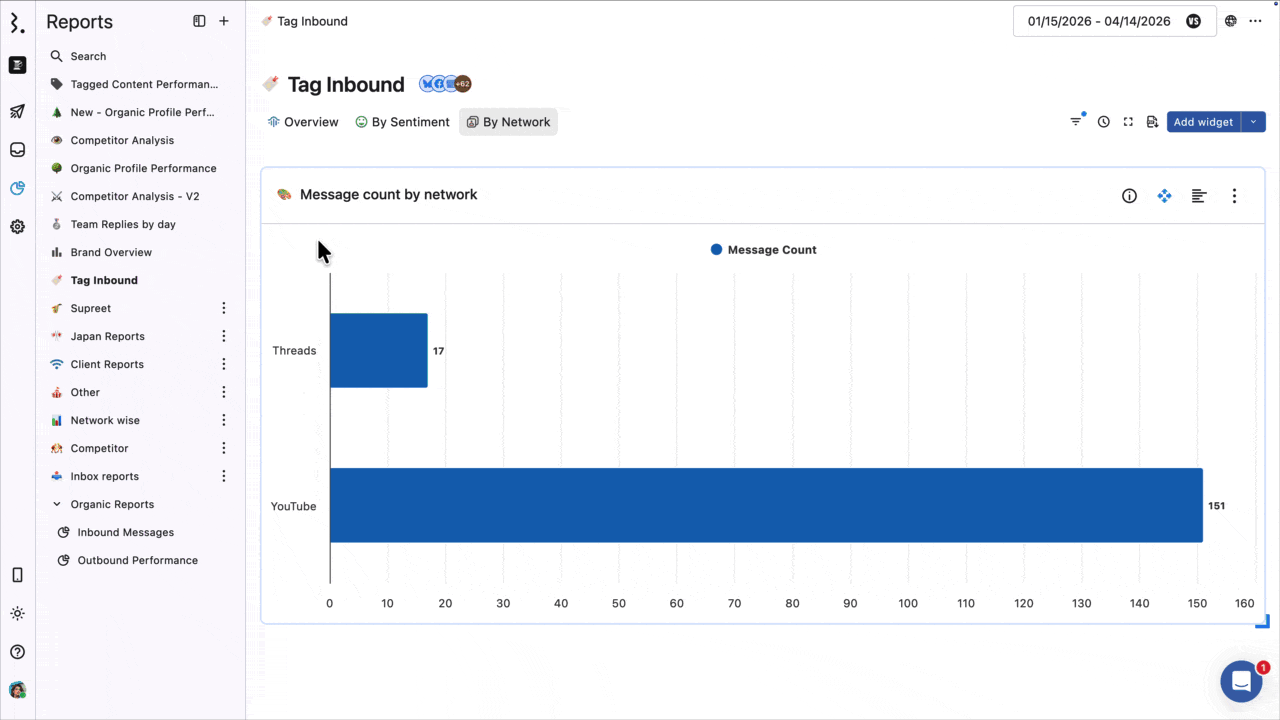Switch to the By Sentiment tab
The image size is (1280, 720).
pyautogui.click(x=402, y=122)
